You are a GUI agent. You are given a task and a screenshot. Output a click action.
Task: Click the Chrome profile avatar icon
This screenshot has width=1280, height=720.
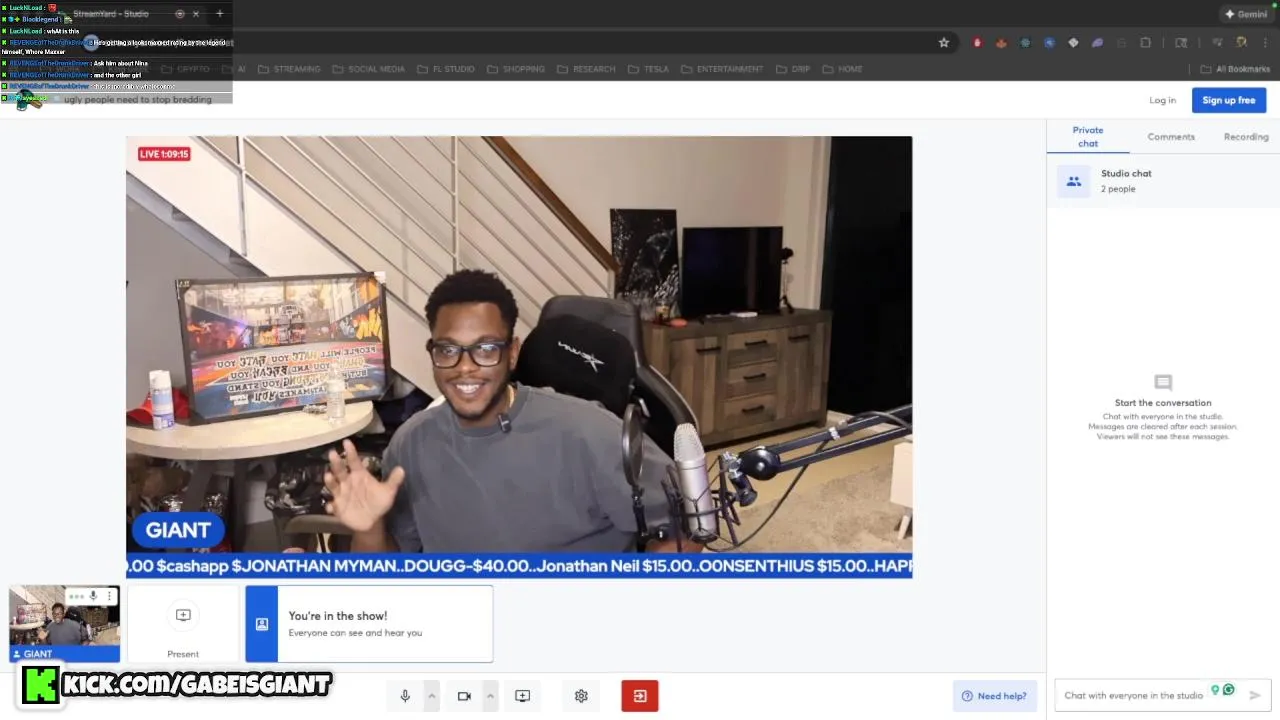click(x=1241, y=43)
